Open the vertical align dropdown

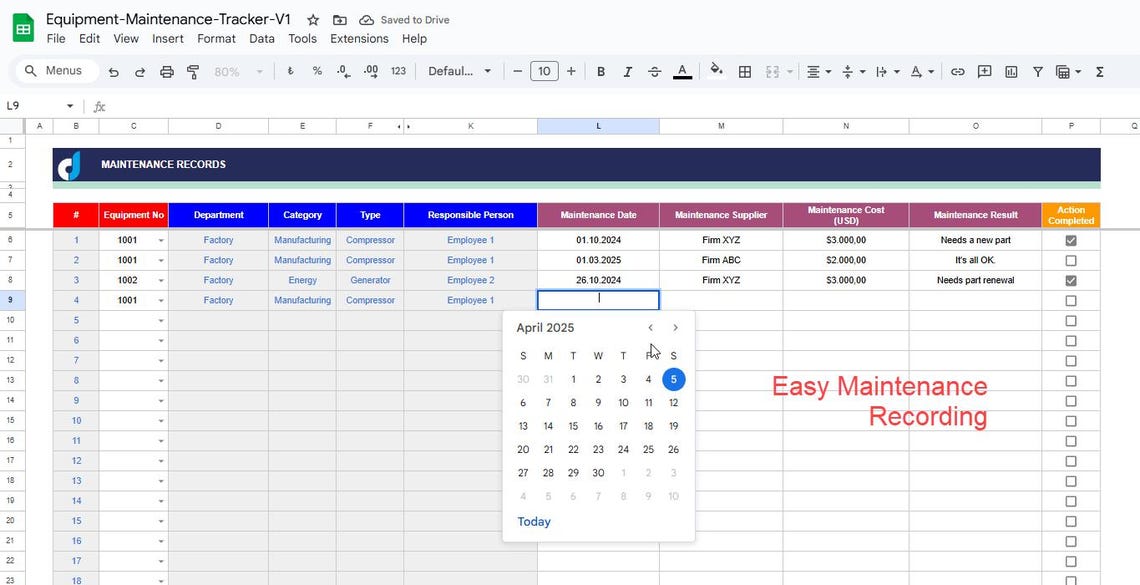(x=853, y=71)
